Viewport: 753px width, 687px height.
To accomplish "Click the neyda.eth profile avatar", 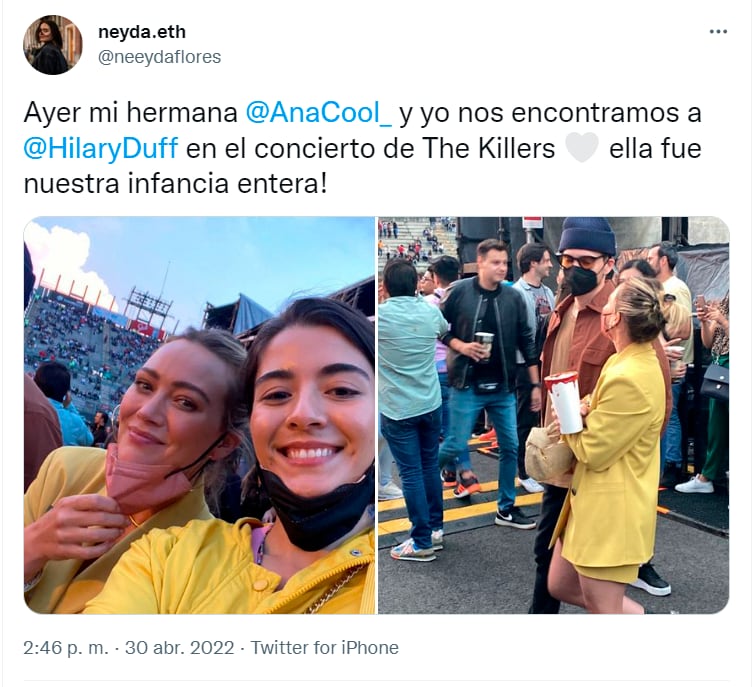I will click(x=53, y=45).
